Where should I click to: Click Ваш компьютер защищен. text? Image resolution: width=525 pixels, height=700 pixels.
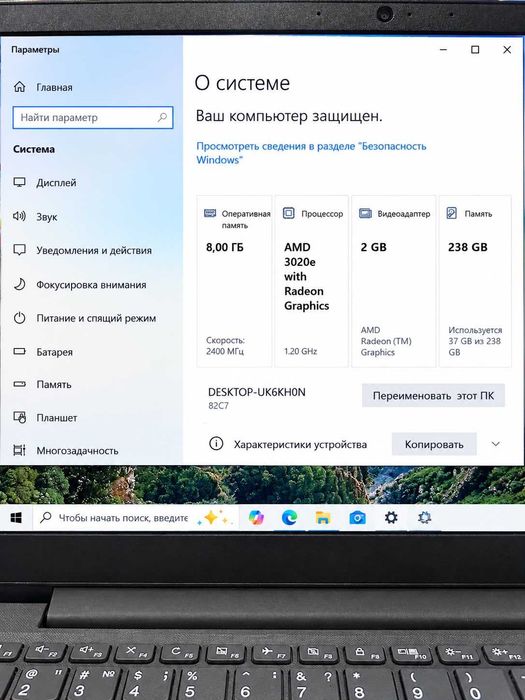(x=289, y=116)
